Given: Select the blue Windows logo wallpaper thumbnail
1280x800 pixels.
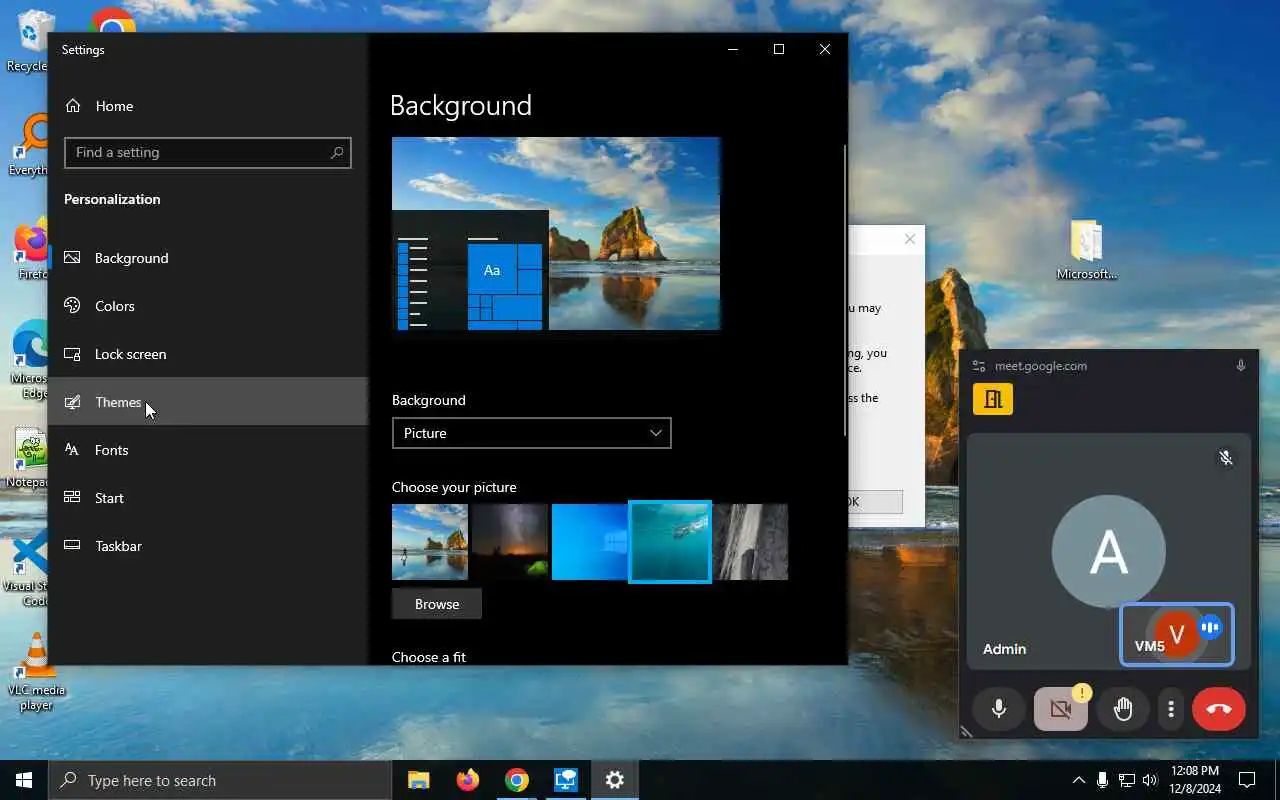Looking at the screenshot, I should (590, 542).
